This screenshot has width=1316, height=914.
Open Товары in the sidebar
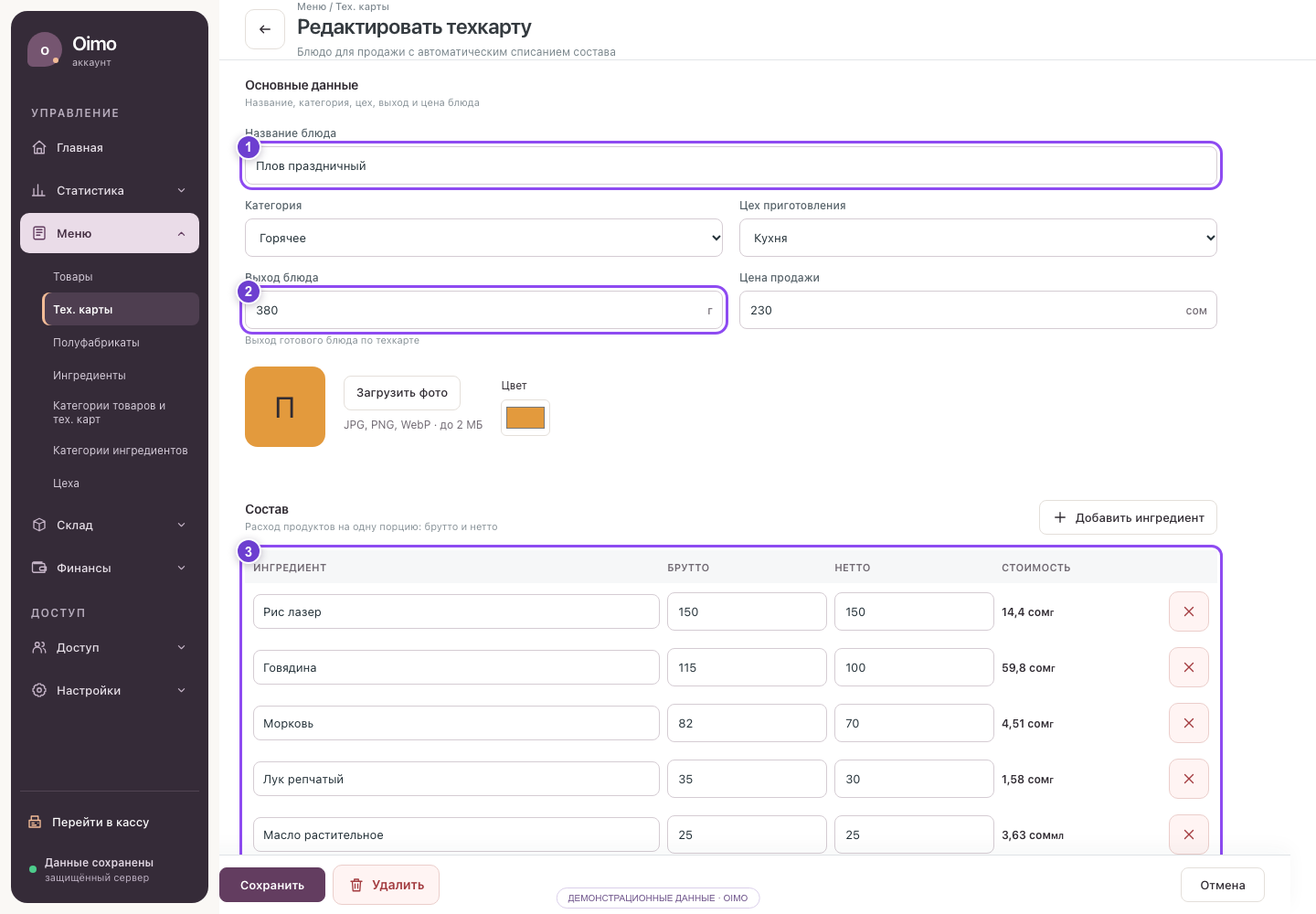[x=121, y=276]
